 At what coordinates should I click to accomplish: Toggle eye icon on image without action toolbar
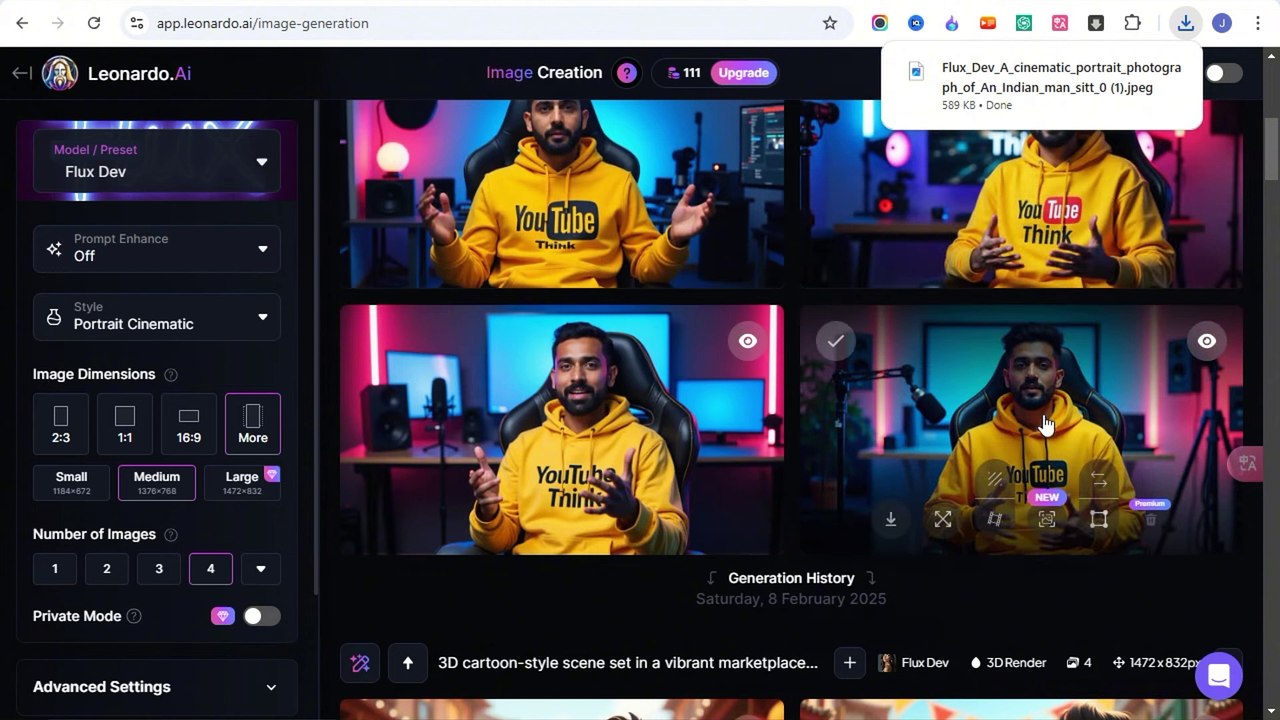click(748, 341)
